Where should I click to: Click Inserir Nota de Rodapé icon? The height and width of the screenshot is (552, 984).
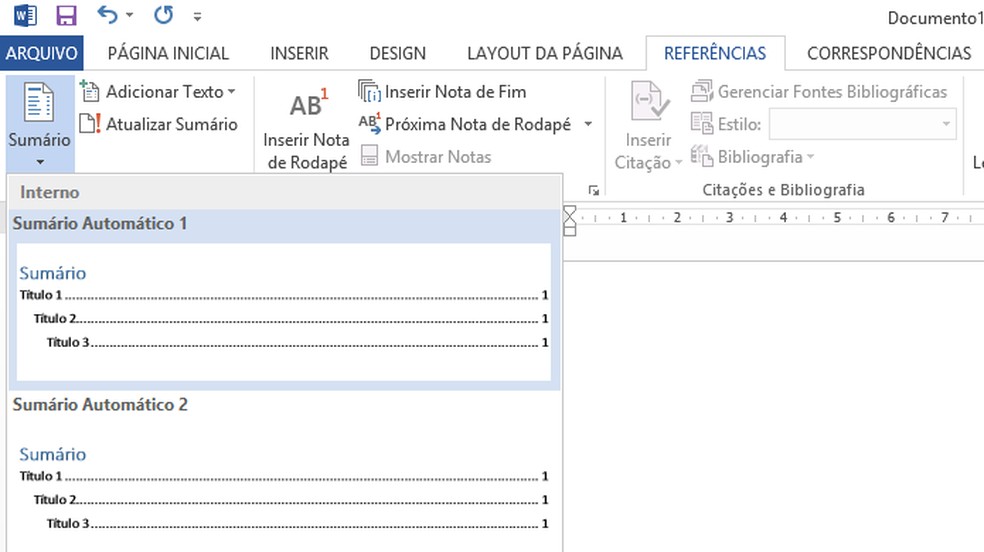click(x=307, y=106)
